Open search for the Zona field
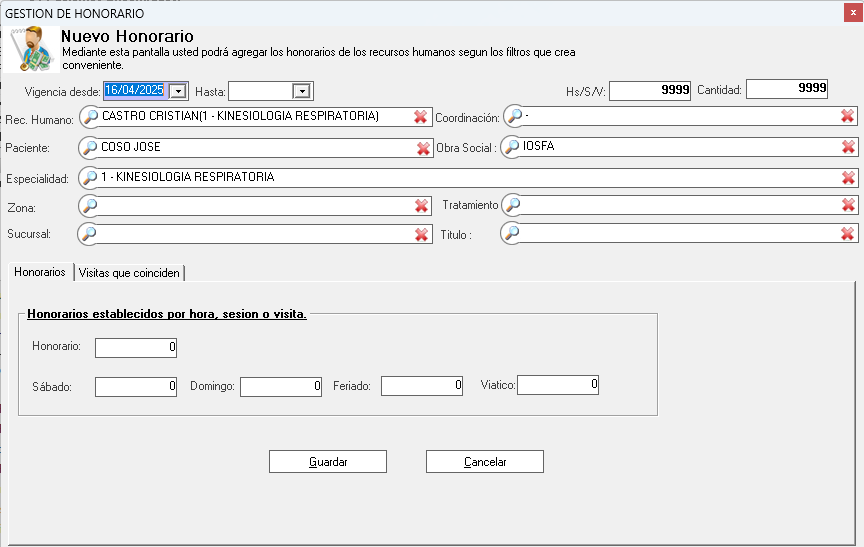The width and height of the screenshot is (864, 547). [90, 206]
